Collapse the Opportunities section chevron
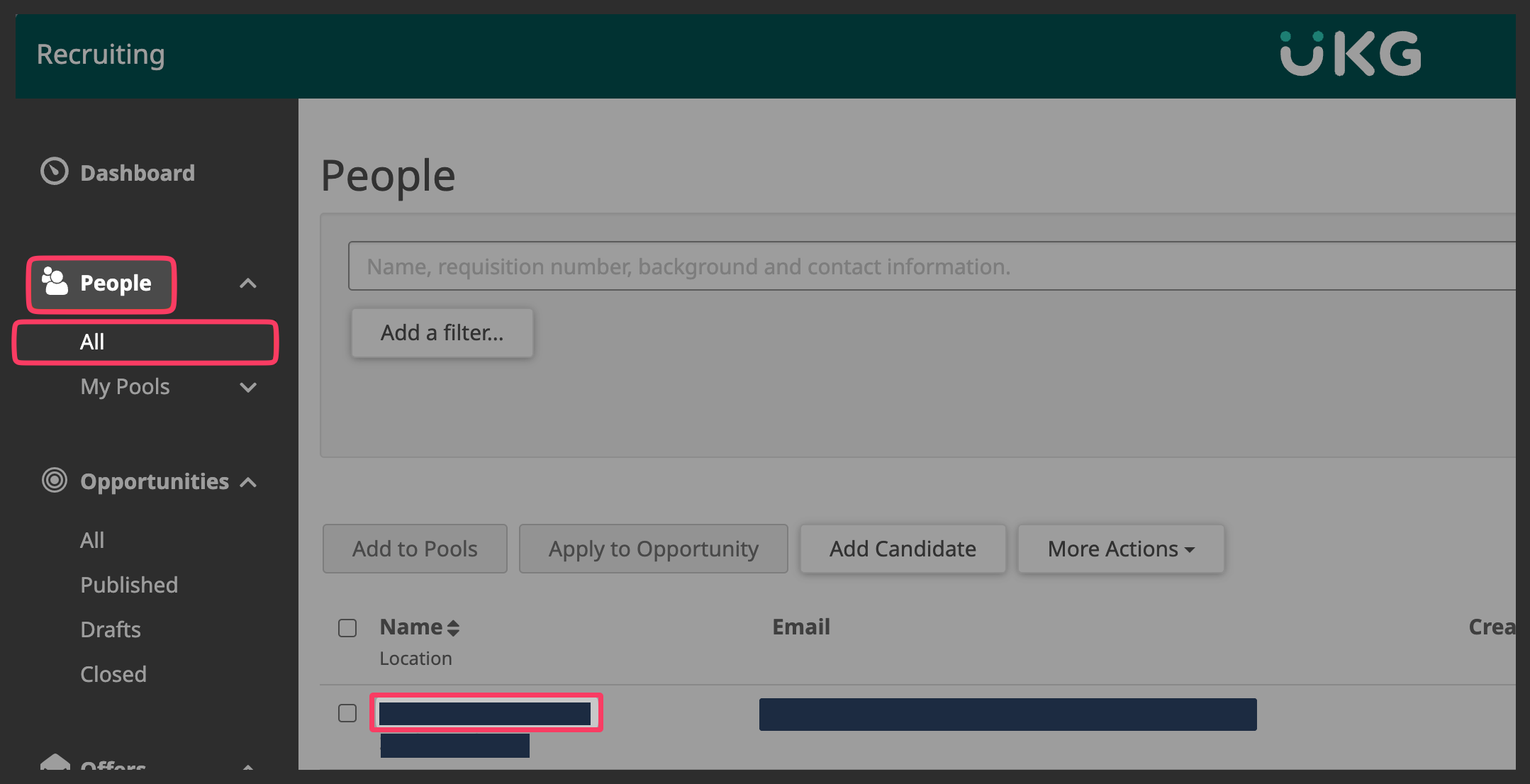1530x784 pixels. coord(247,483)
